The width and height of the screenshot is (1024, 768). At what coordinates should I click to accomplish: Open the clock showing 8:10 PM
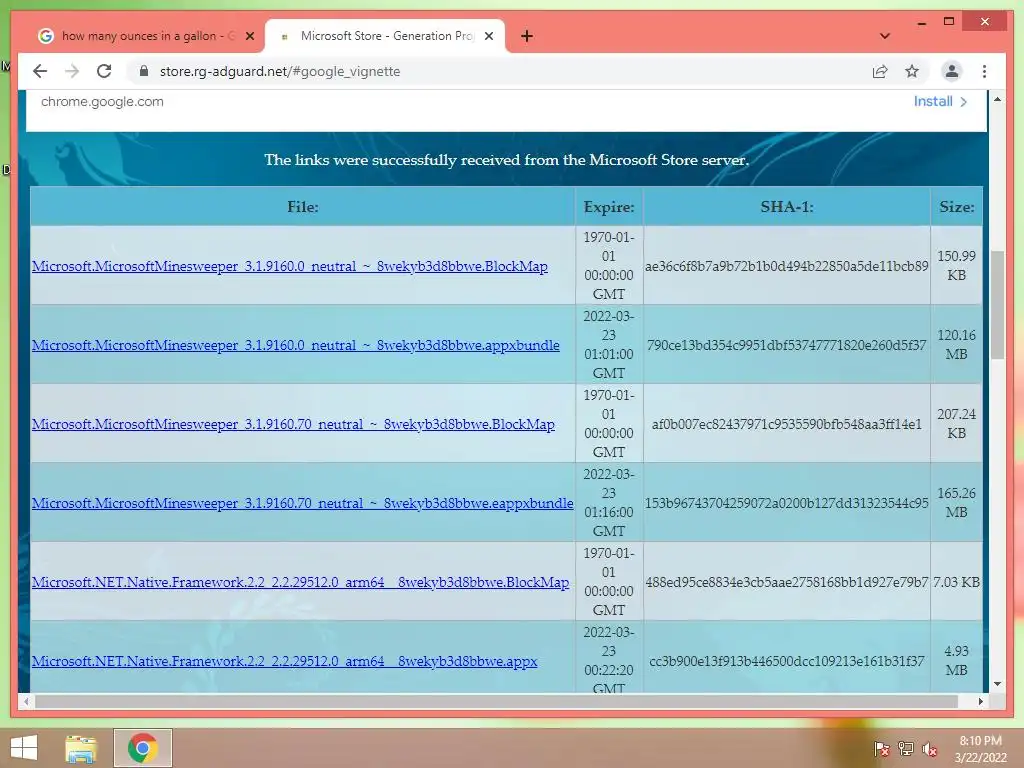coord(980,749)
